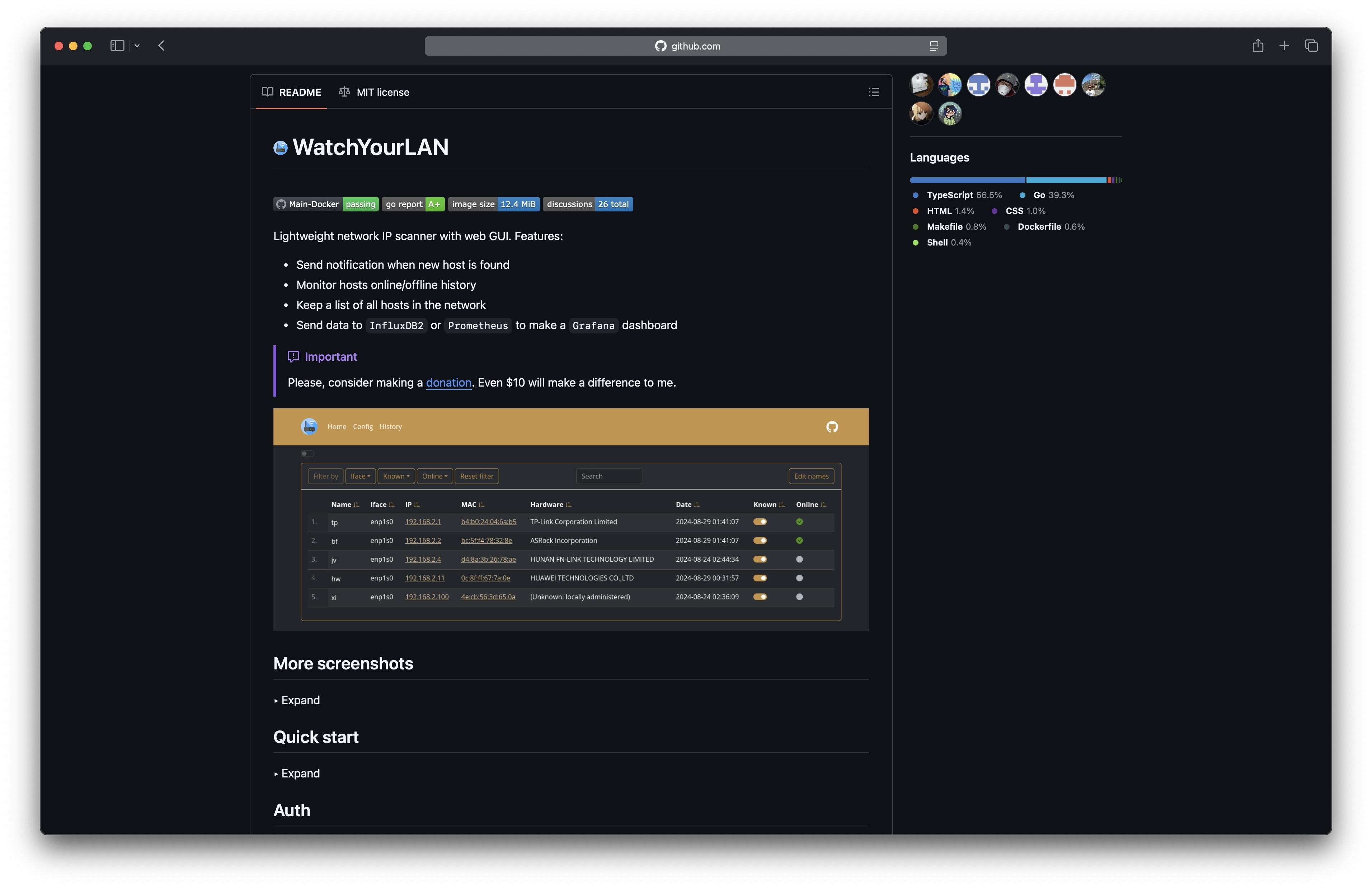1372x888 pixels.
Task: Open MAC link b4:b0:24:04:6a:b5
Action: [x=488, y=522]
